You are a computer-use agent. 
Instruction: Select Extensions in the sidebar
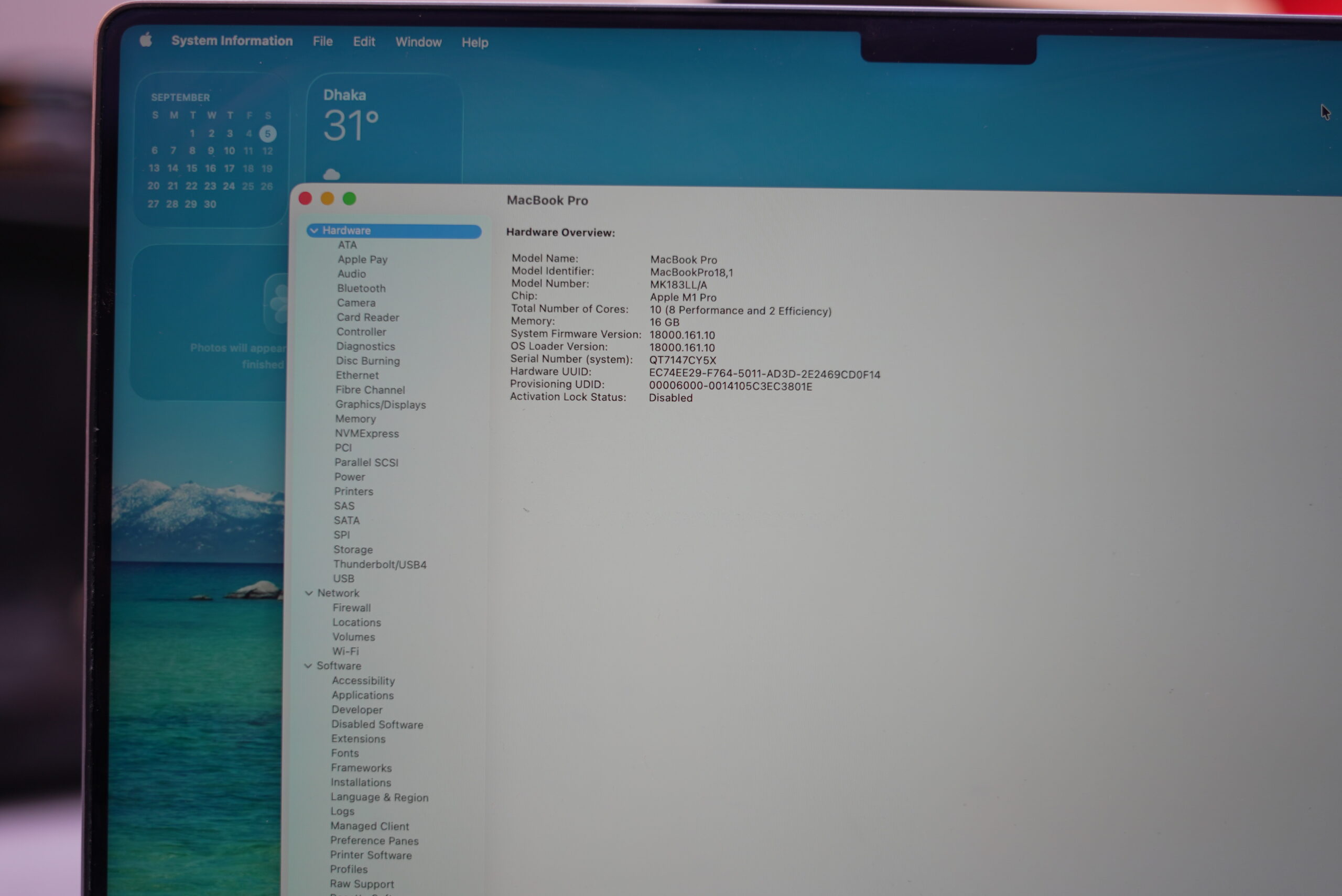point(359,739)
